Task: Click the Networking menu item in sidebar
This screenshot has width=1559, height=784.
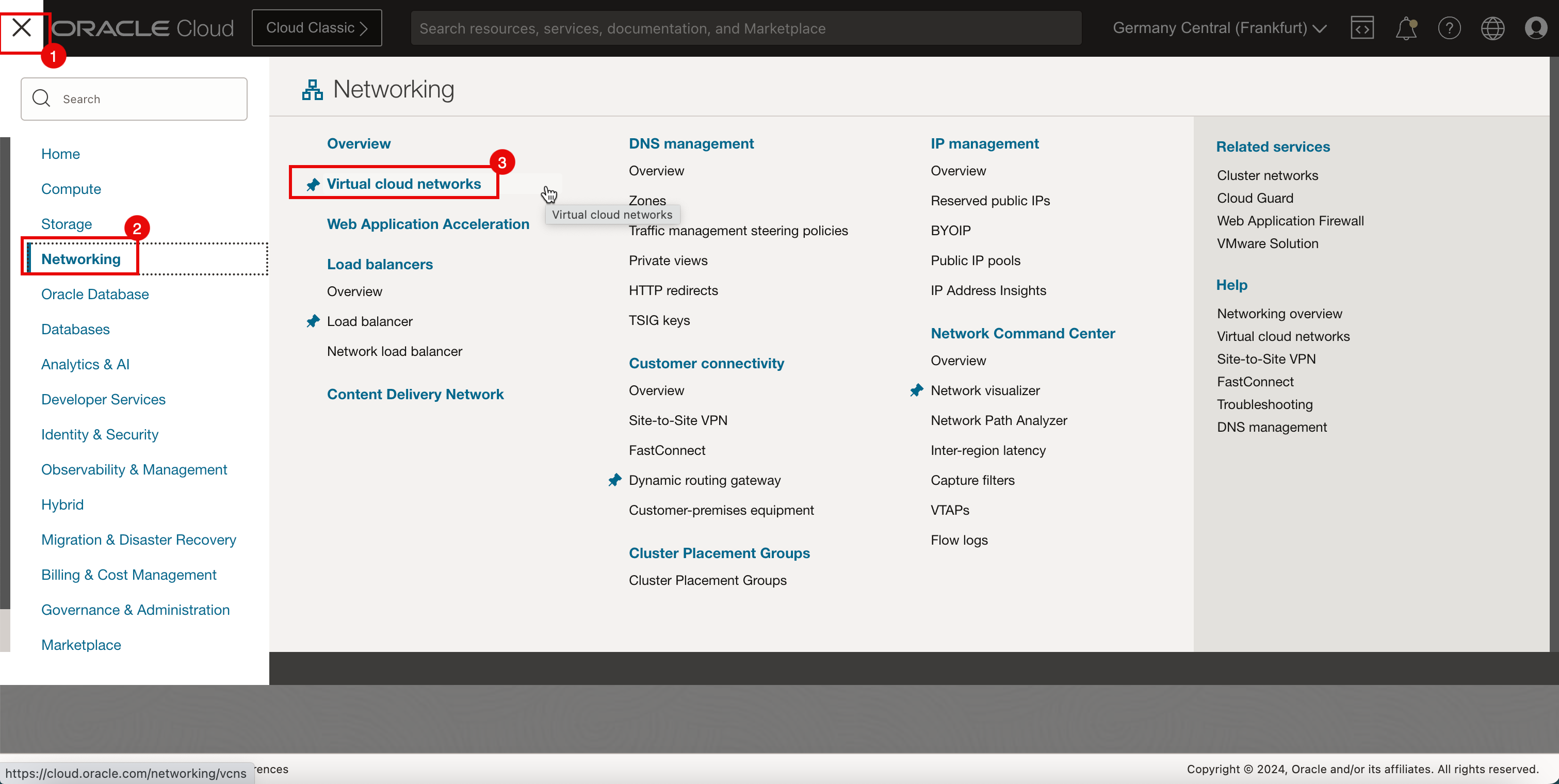Action: point(80,259)
